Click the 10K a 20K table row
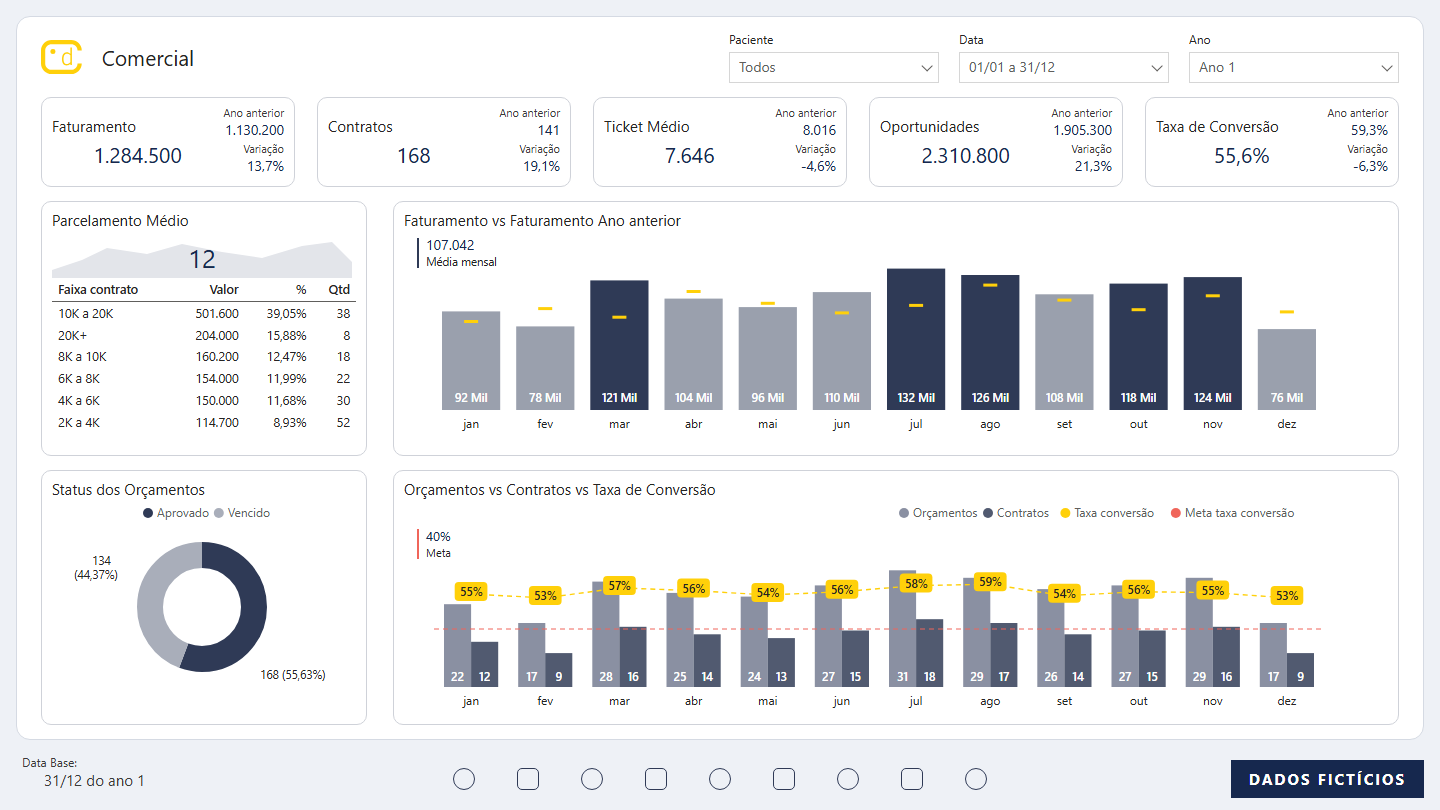This screenshot has height=810, width=1440. (x=204, y=313)
